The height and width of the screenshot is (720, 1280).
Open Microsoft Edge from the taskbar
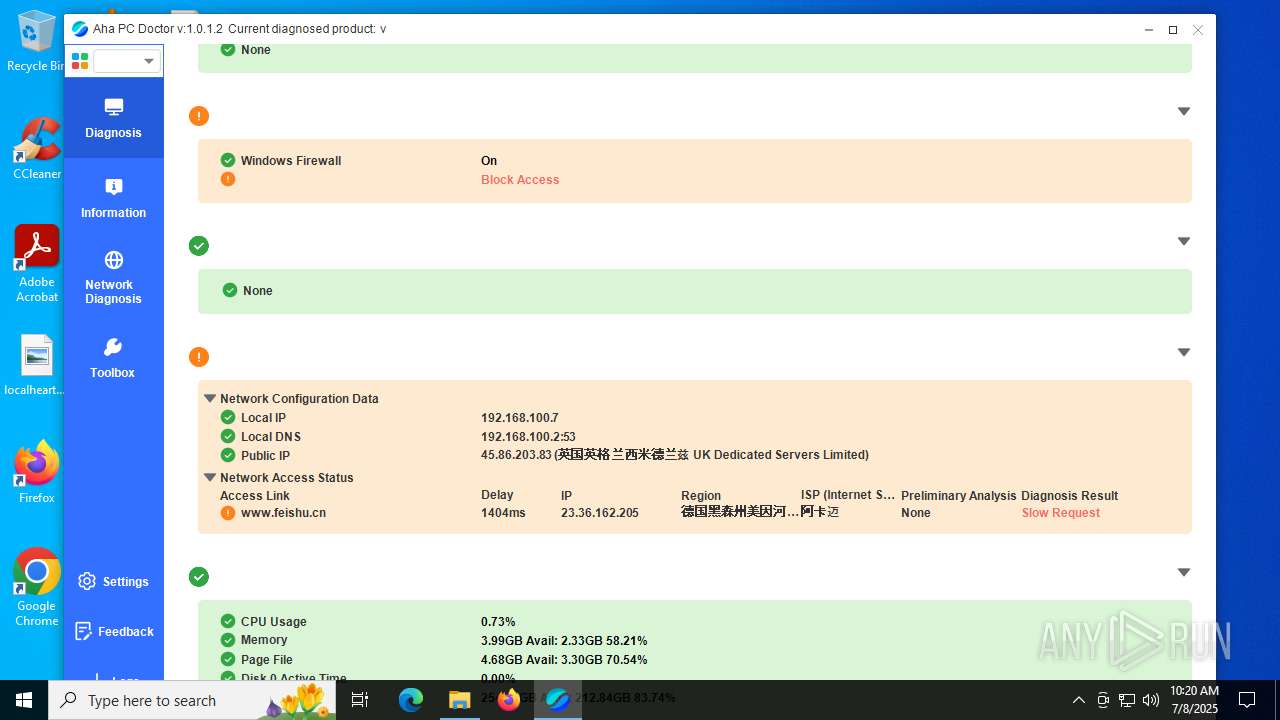point(411,700)
